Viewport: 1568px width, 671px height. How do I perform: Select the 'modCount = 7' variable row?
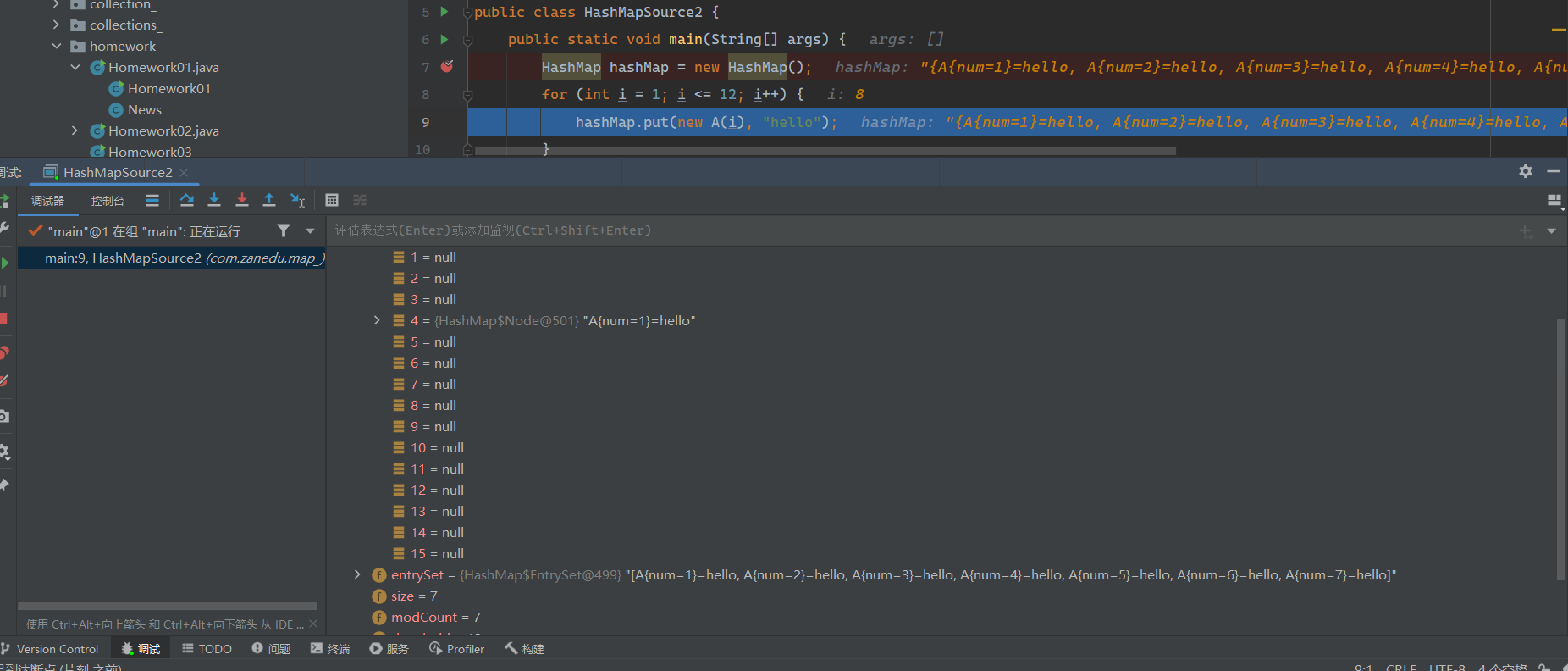pyautogui.click(x=426, y=617)
